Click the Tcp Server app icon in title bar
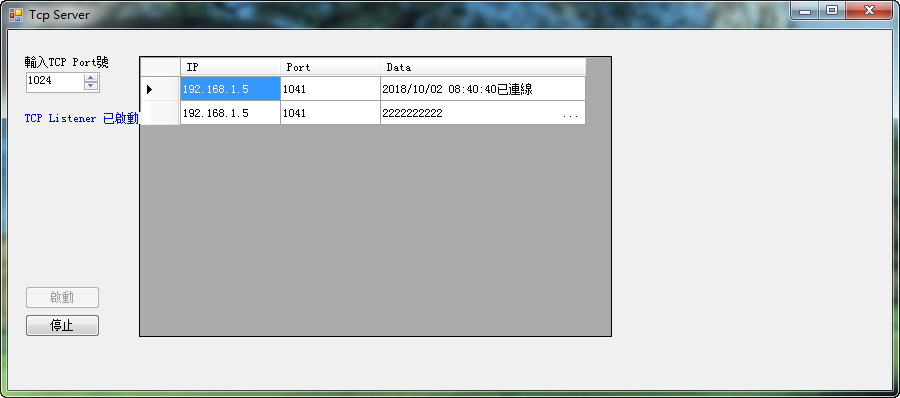900x398 pixels. click(x=15, y=14)
